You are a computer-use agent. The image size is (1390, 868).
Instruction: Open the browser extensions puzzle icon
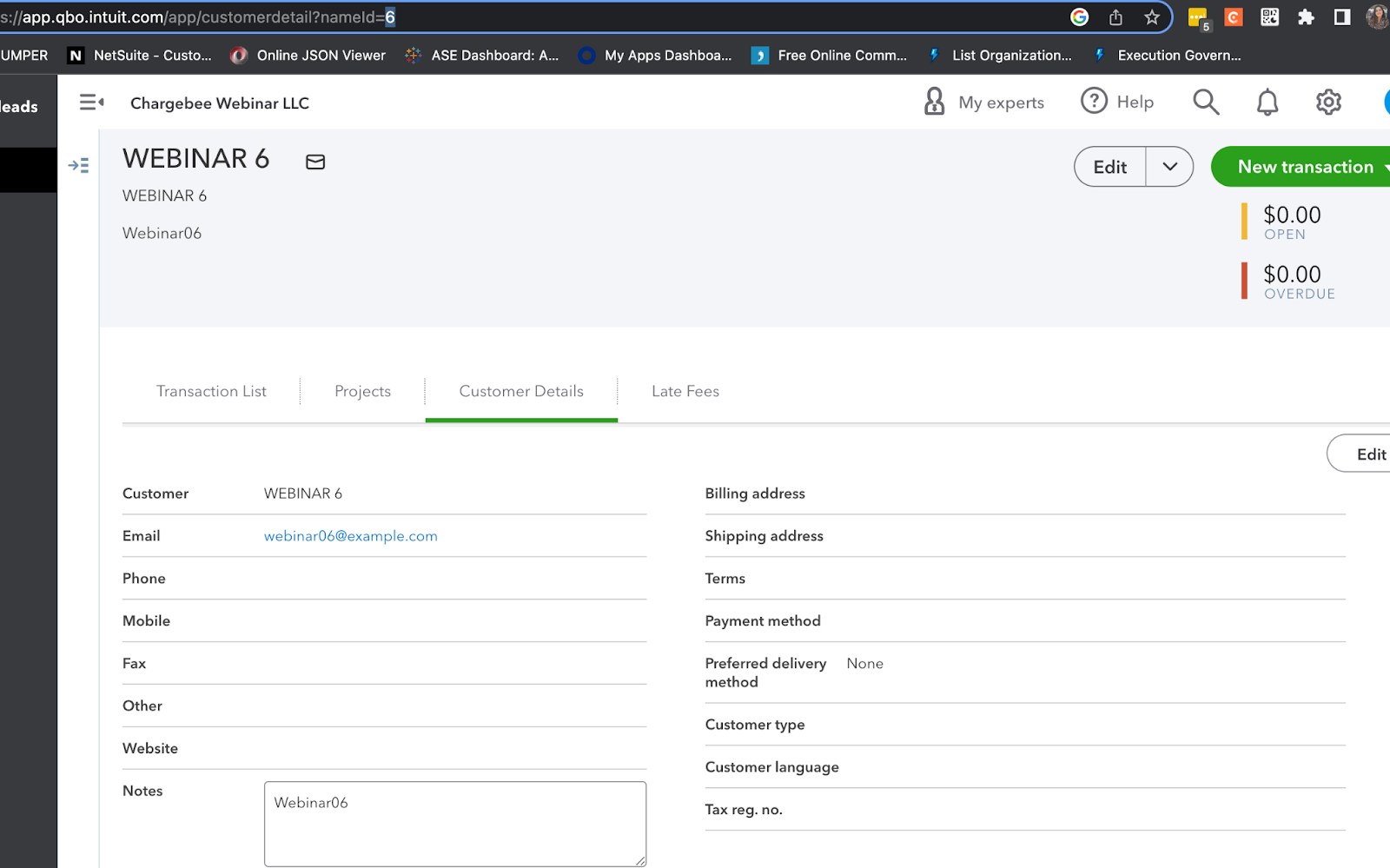[1306, 17]
